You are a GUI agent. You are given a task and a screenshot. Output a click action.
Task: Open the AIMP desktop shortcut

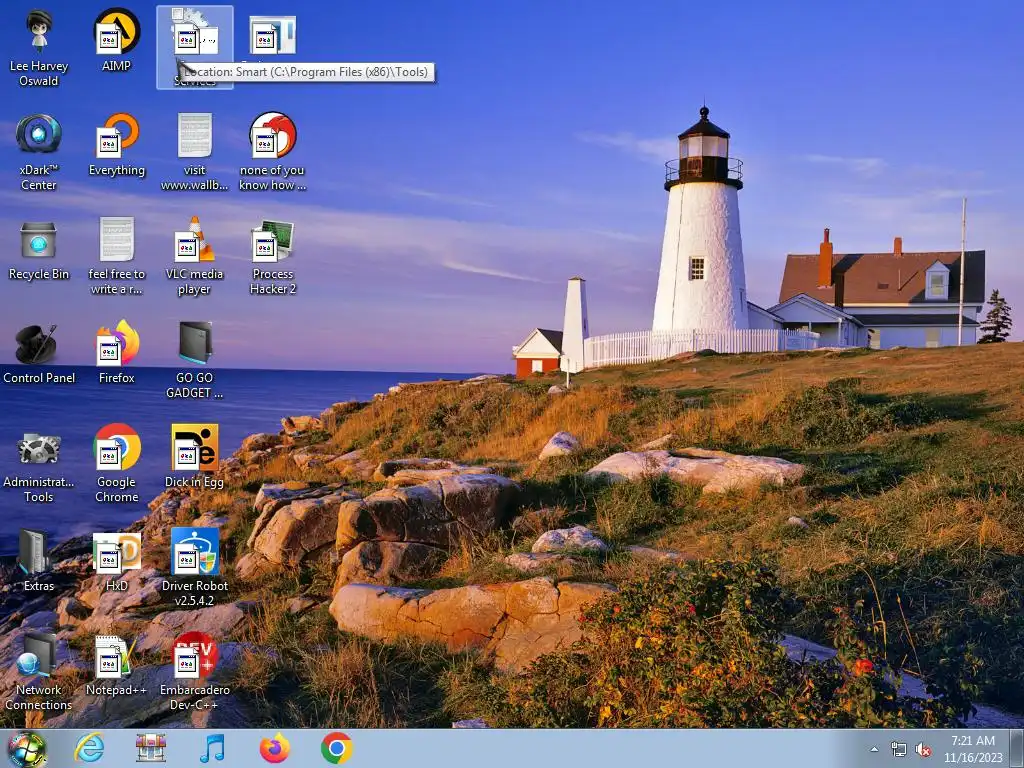(x=116, y=40)
